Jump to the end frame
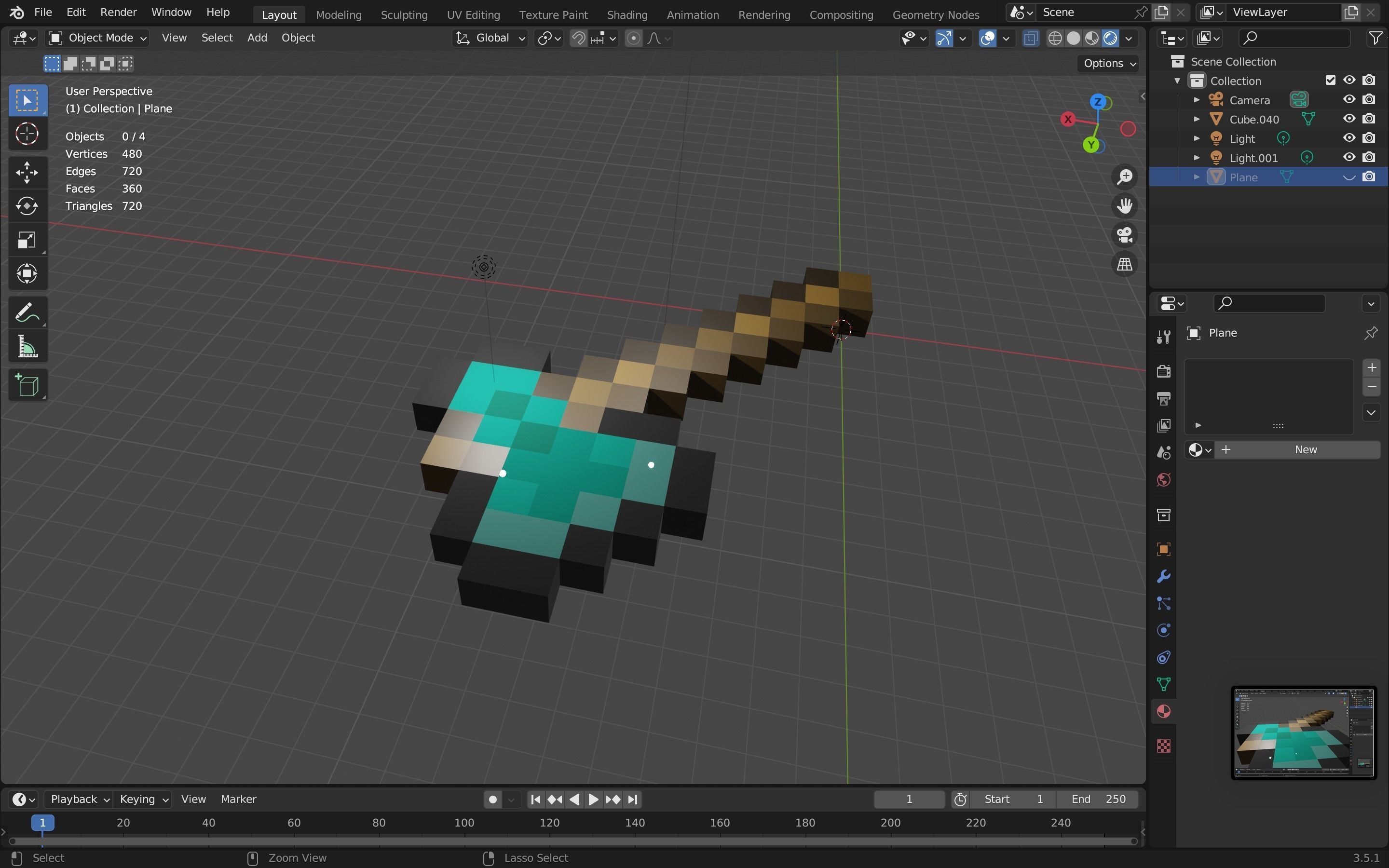1389x868 pixels. click(x=632, y=799)
